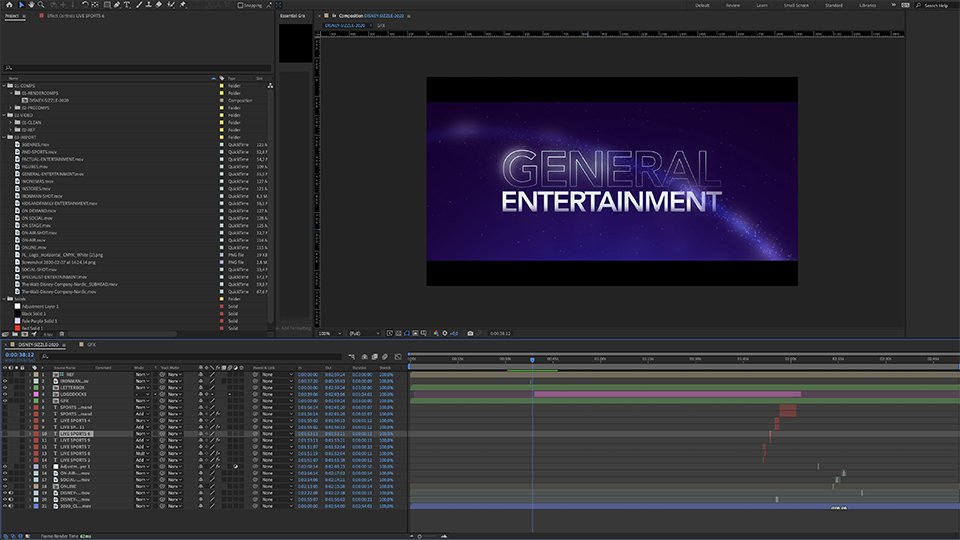Click label color swatch of LOGODOCKS layer

36,394
